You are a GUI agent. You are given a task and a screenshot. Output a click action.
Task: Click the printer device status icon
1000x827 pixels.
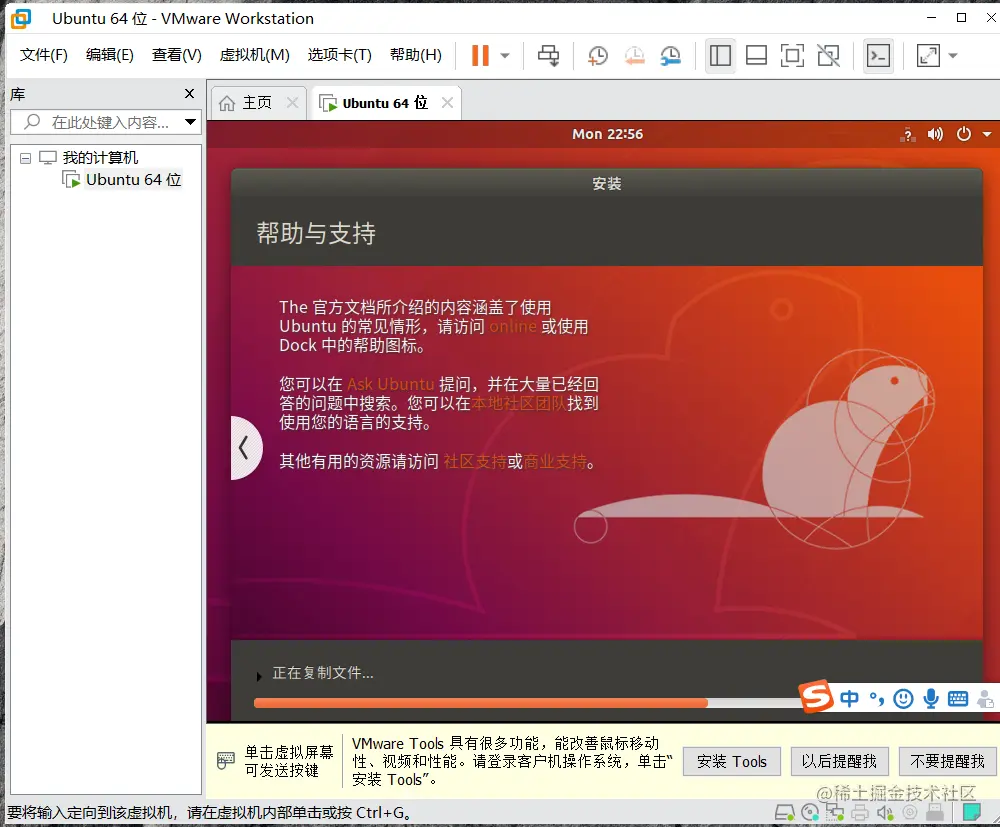(860, 812)
